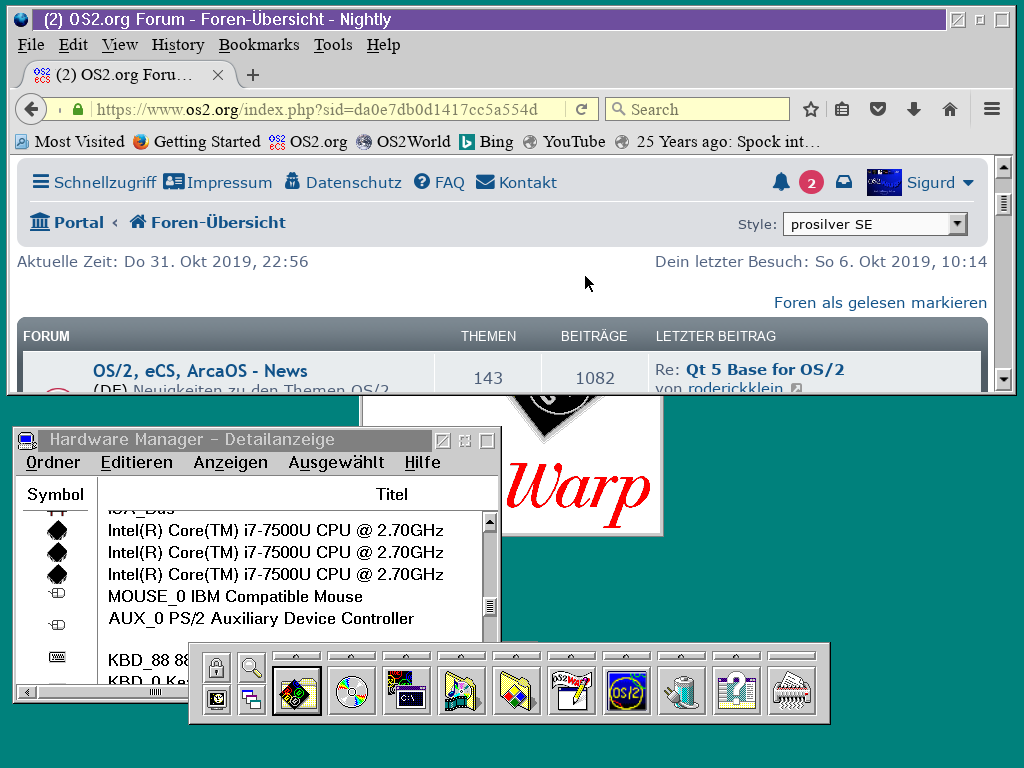
Task: Open the drawer above the blue OS/2 icon
Action: pos(626,656)
